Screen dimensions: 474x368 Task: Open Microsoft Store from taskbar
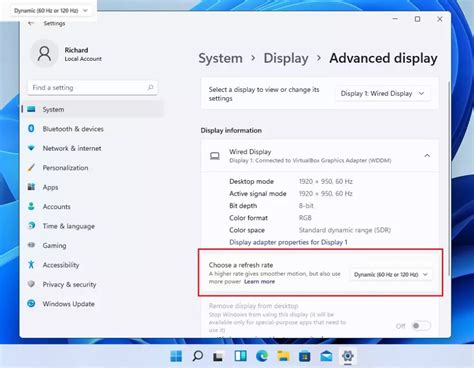point(305,356)
